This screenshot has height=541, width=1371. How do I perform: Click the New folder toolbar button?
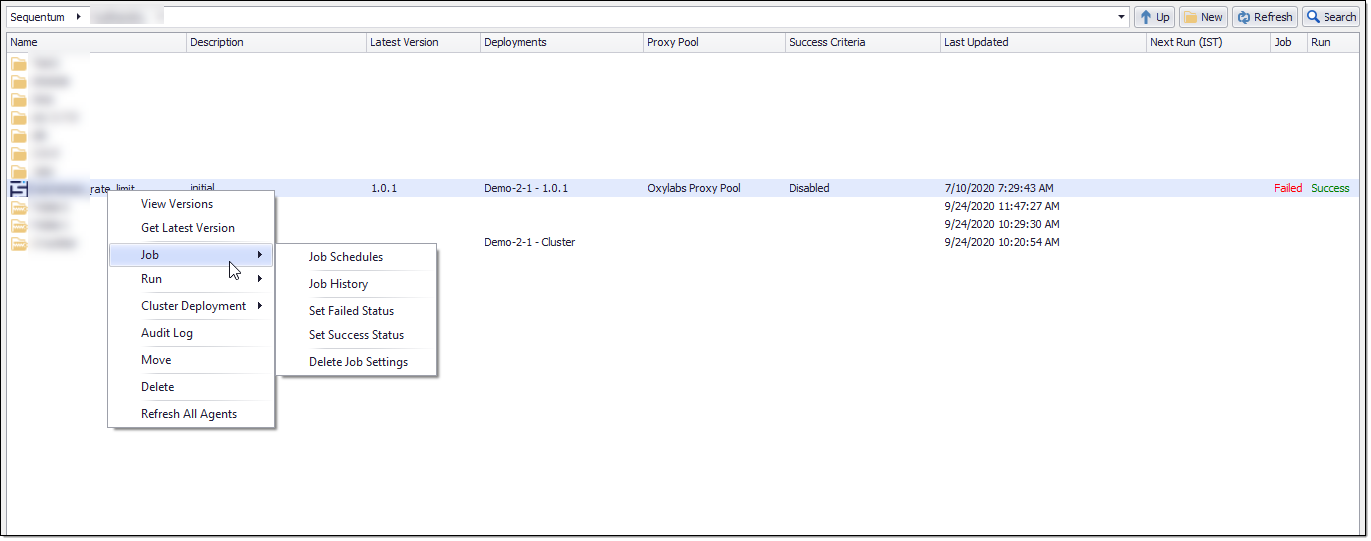(x=1203, y=17)
